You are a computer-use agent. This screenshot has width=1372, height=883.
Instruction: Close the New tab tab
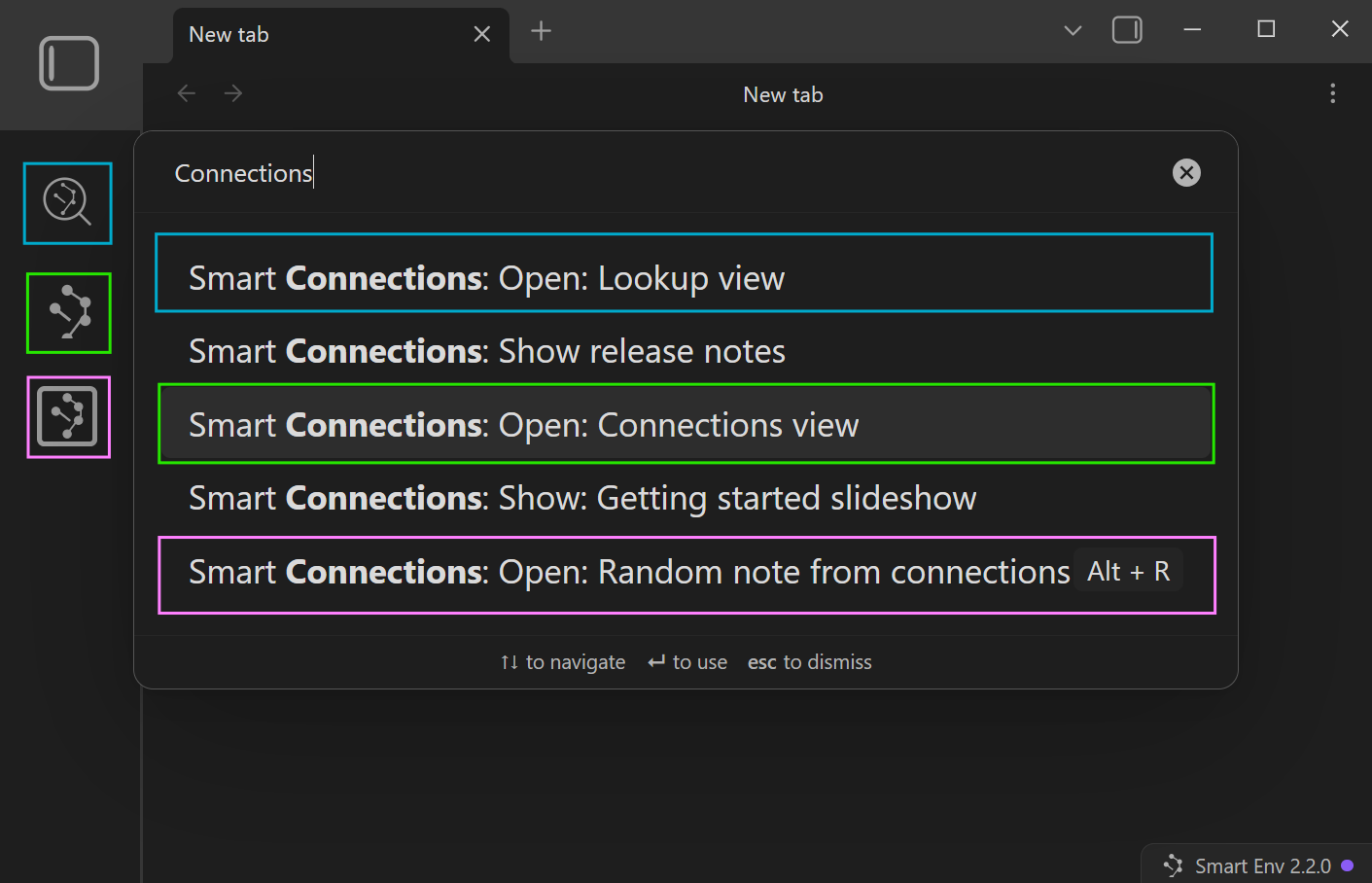pyautogui.click(x=481, y=34)
